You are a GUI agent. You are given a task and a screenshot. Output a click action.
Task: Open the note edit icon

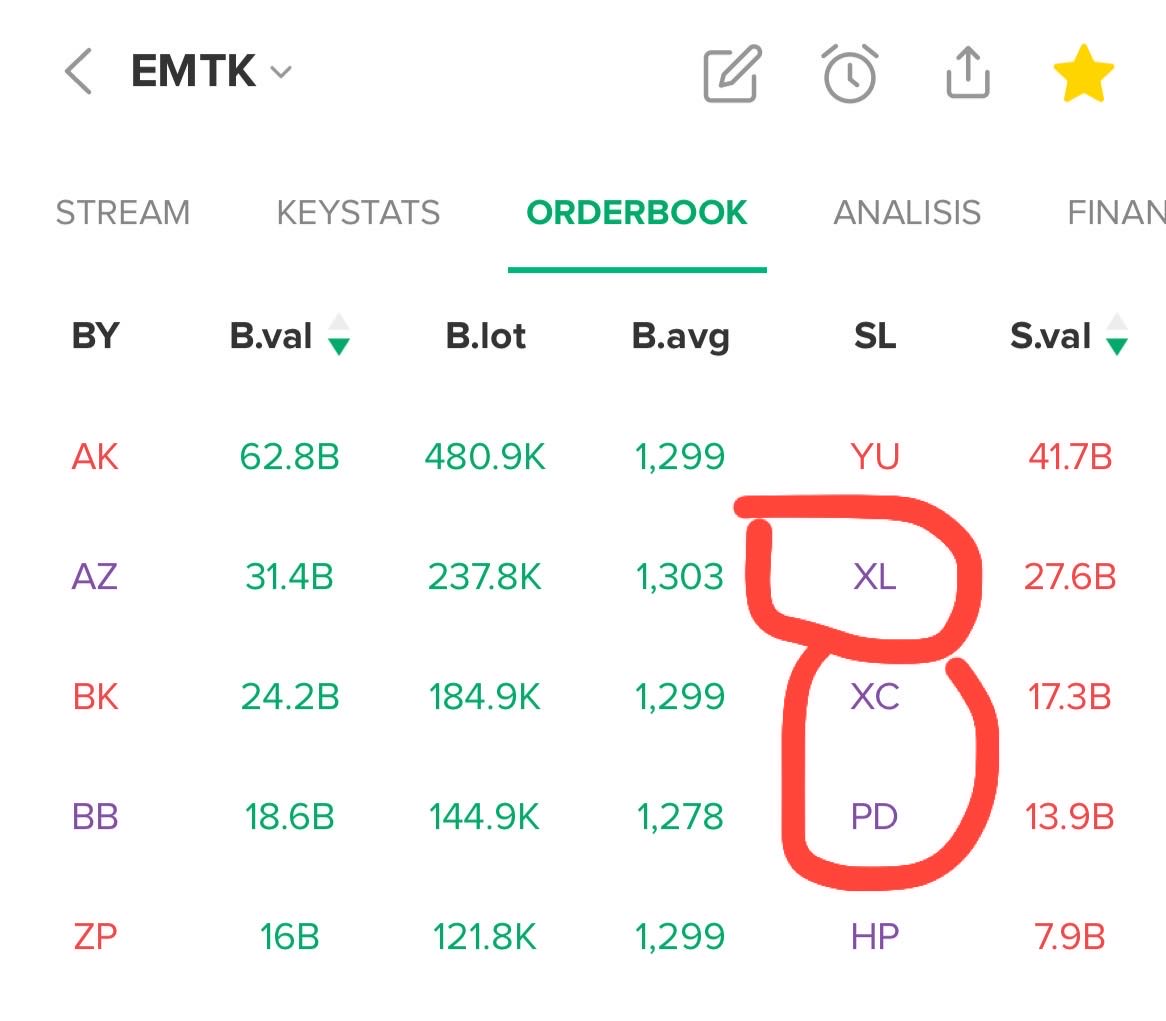(733, 73)
